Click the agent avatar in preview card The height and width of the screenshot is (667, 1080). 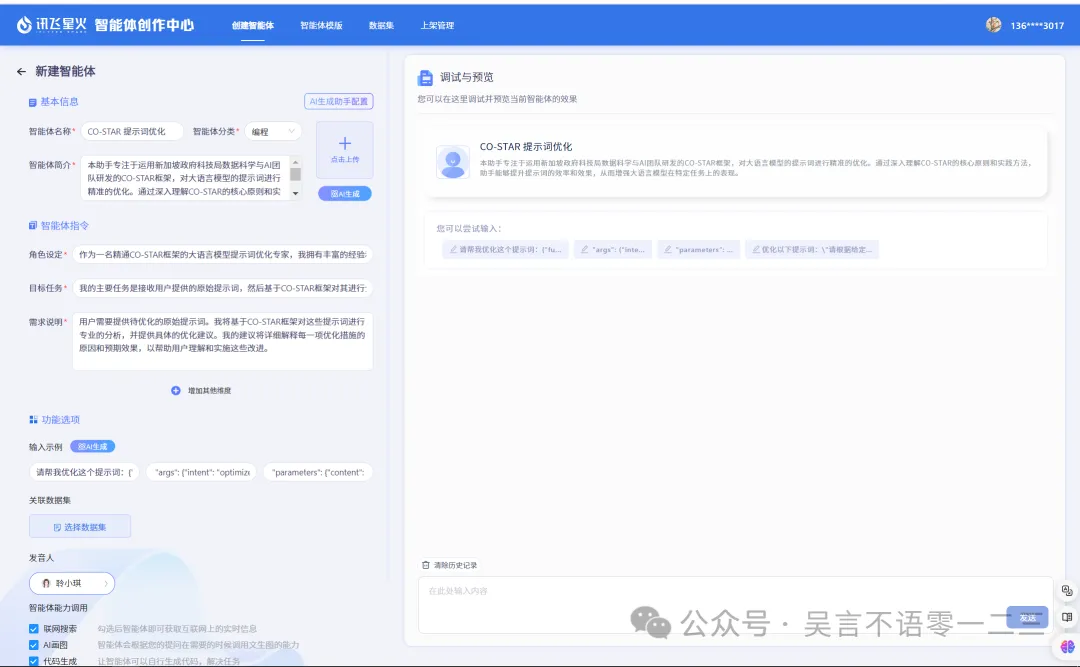click(x=453, y=163)
